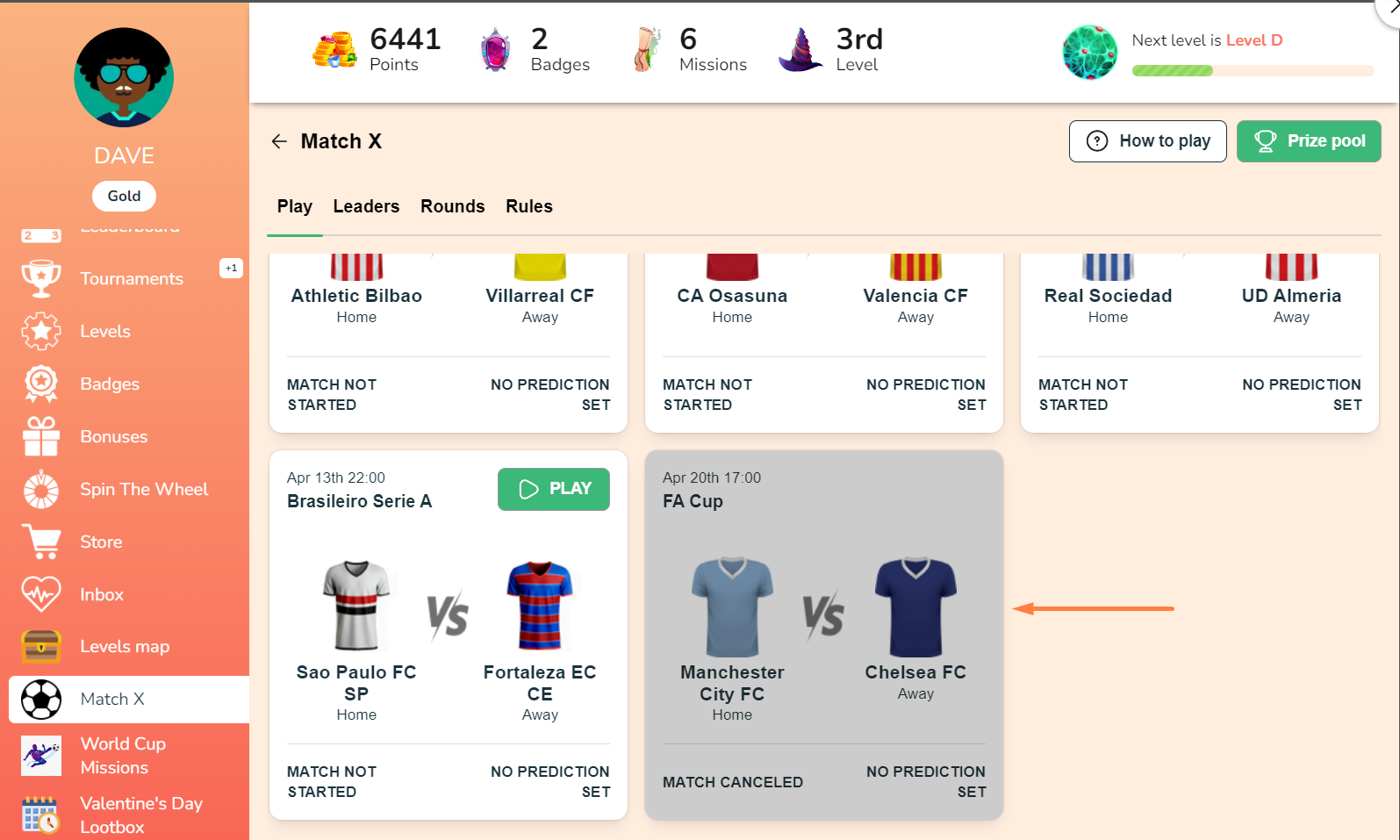Select the canceled FA Cup match card
Screen dimensions: 1400x840
click(x=823, y=635)
